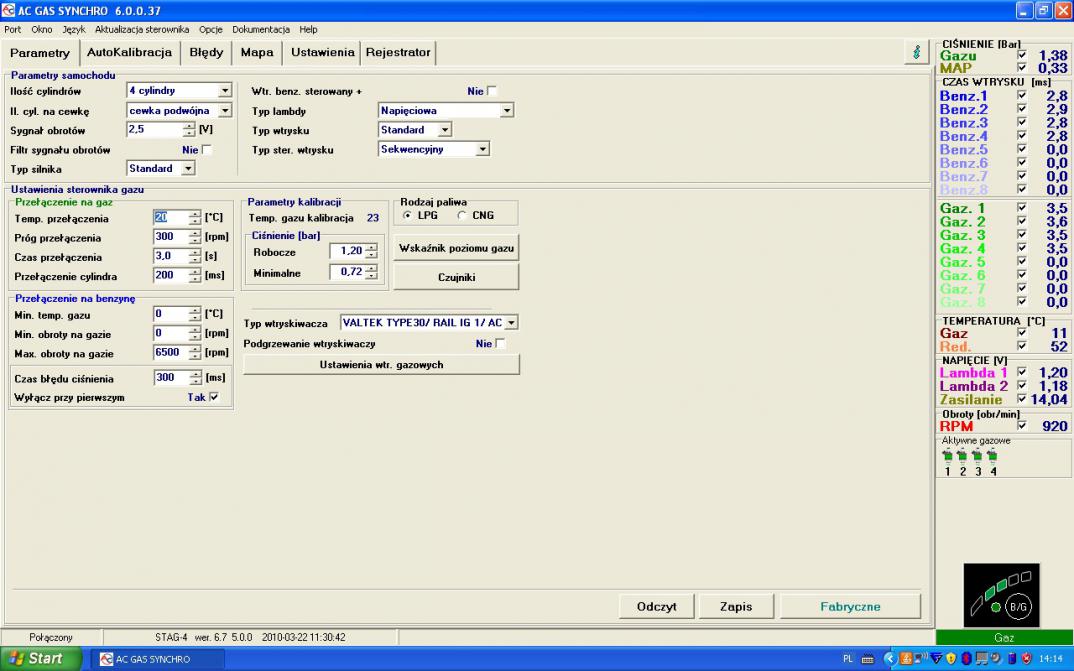Open the Dokumentacja menu
The height and width of the screenshot is (671, 1074).
click(x=260, y=30)
